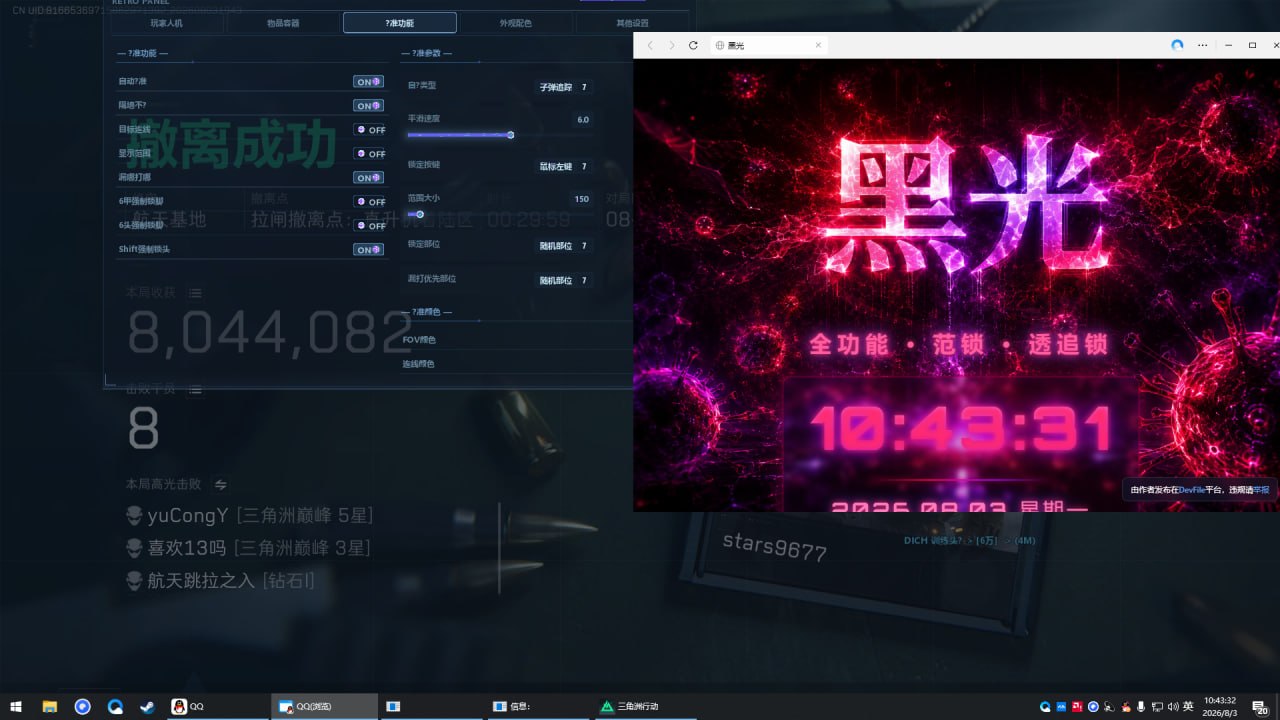1280x720 pixels.
Task: Open Microsoft Edge from the taskbar
Action: (116, 706)
